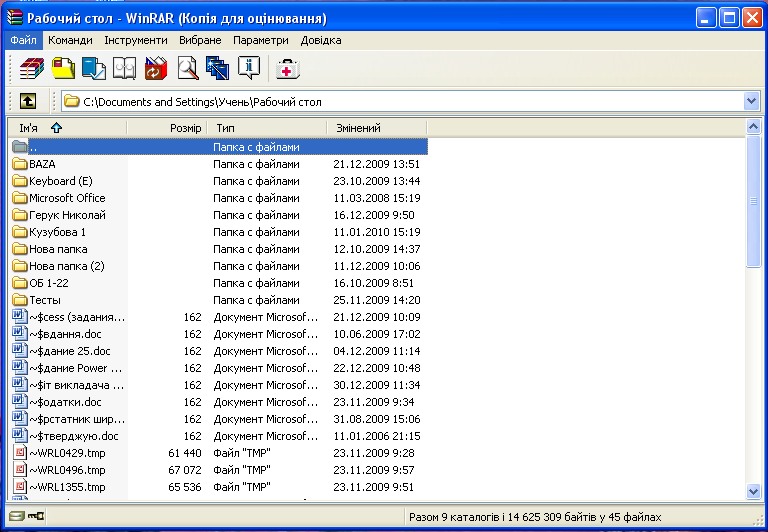This screenshot has height=532, width=768.
Task: Select the Keyboard (E) folder icon
Action: point(20,181)
